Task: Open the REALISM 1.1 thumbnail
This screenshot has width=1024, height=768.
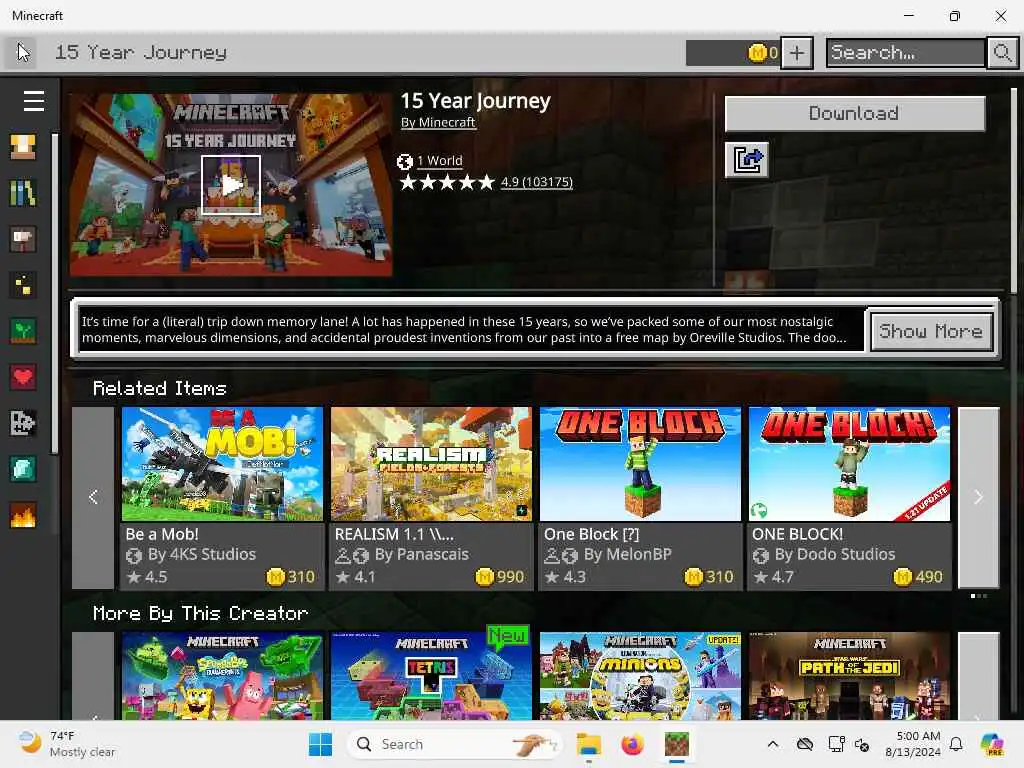Action: click(x=431, y=464)
